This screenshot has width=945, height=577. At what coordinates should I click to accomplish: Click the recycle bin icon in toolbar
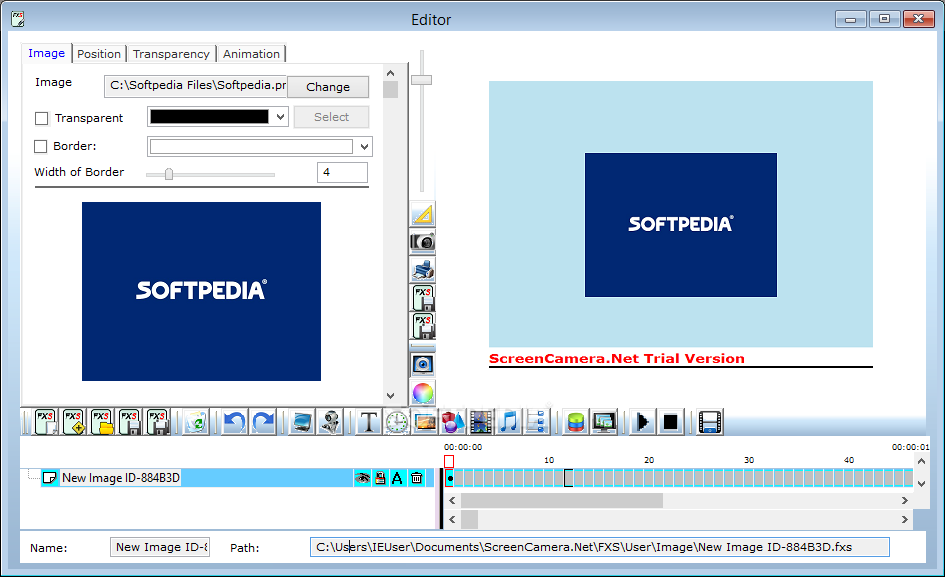point(196,422)
